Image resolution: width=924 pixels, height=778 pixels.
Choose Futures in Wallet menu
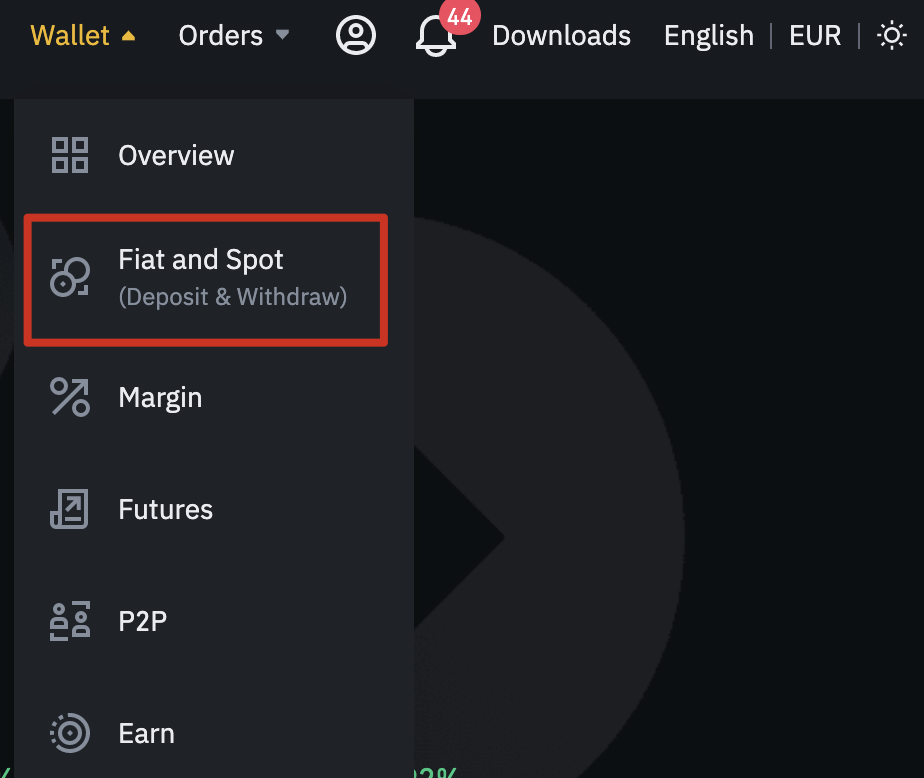(166, 509)
